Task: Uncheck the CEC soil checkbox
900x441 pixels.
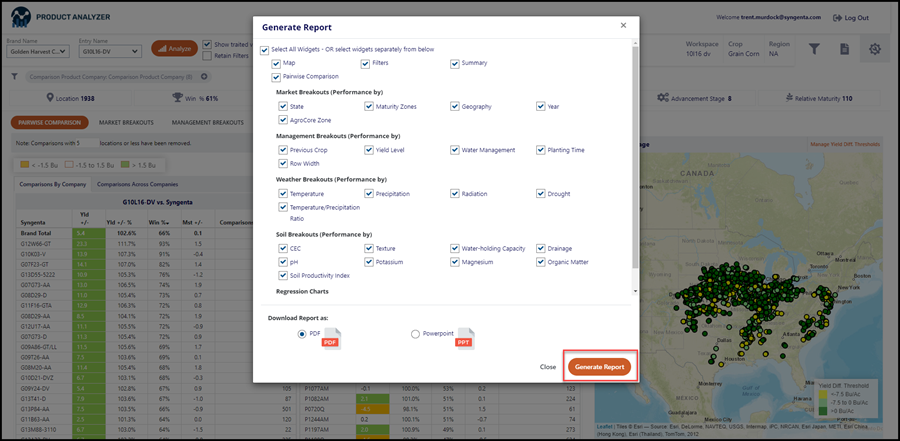Action: (283, 249)
